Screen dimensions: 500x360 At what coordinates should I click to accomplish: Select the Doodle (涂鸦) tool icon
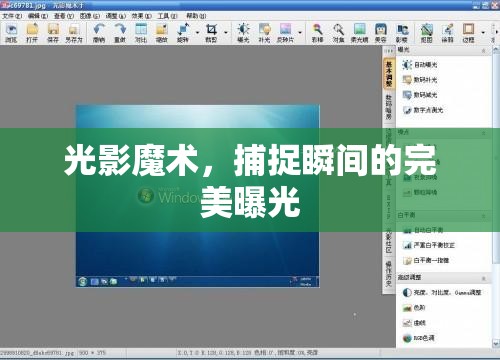click(x=447, y=33)
